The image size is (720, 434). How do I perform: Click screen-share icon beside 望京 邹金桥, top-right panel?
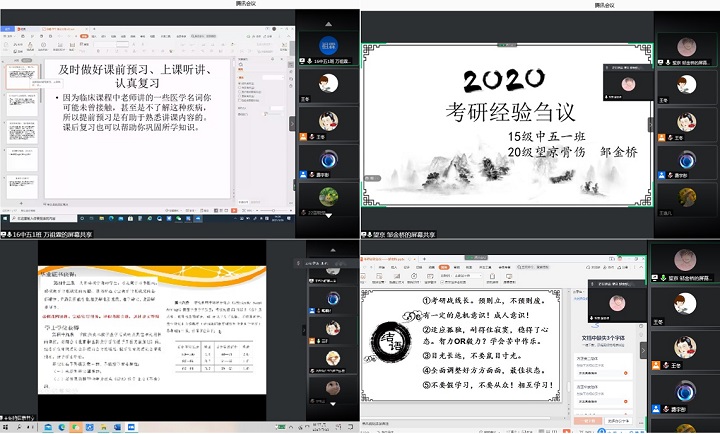point(659,60)
